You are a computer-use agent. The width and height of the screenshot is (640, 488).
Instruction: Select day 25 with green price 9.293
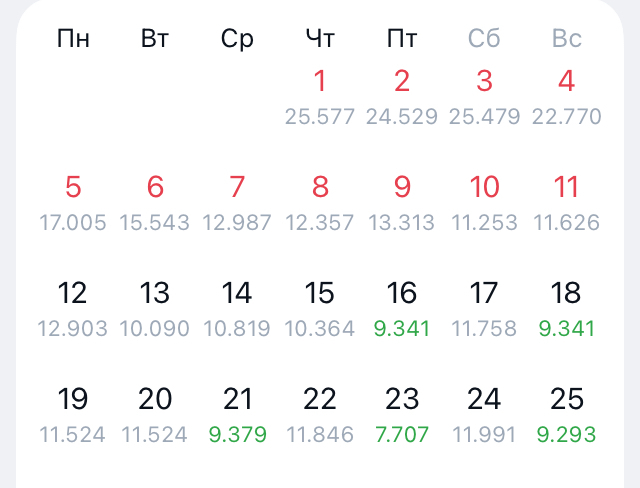tap(567, 413)
